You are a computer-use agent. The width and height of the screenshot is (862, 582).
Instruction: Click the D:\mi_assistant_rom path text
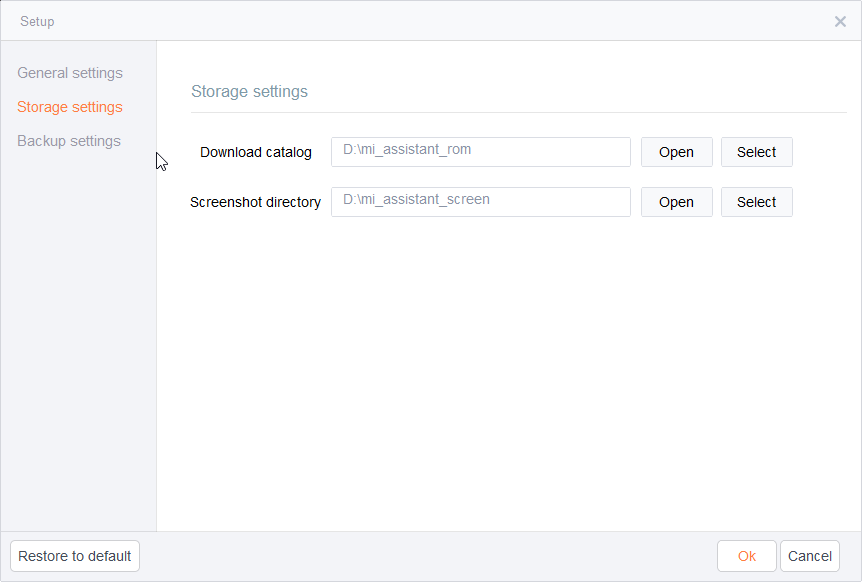tap(407, 149)
